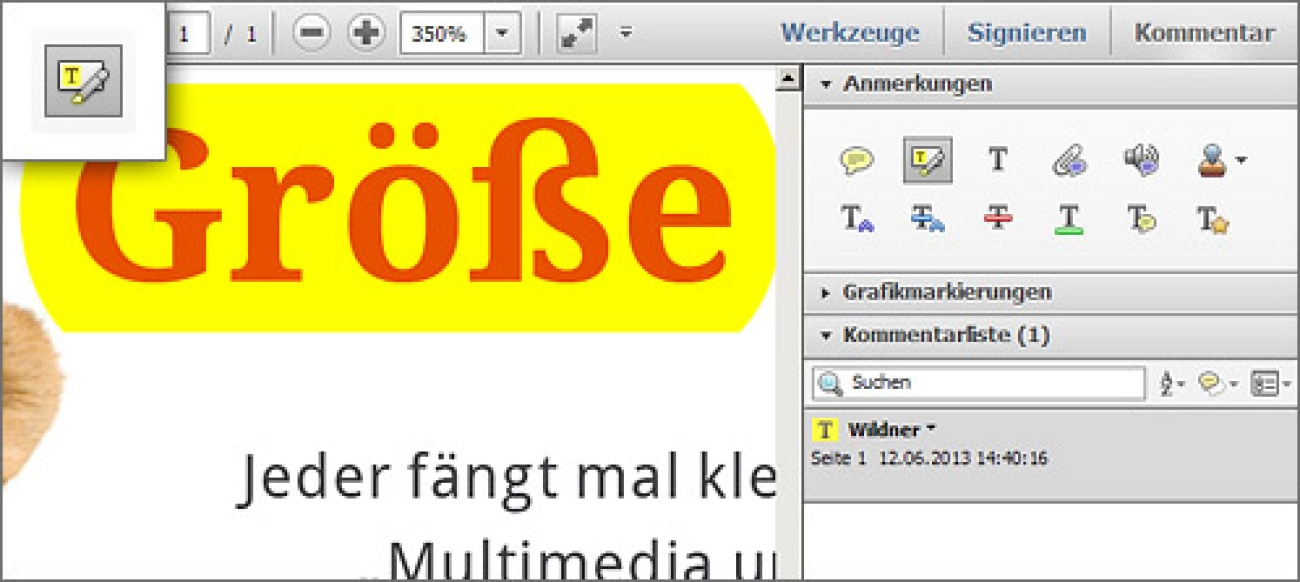Pick the record audio comment tool
Image resolution: width=1300 pixels, height=582 pixels.
(1140, 158)
